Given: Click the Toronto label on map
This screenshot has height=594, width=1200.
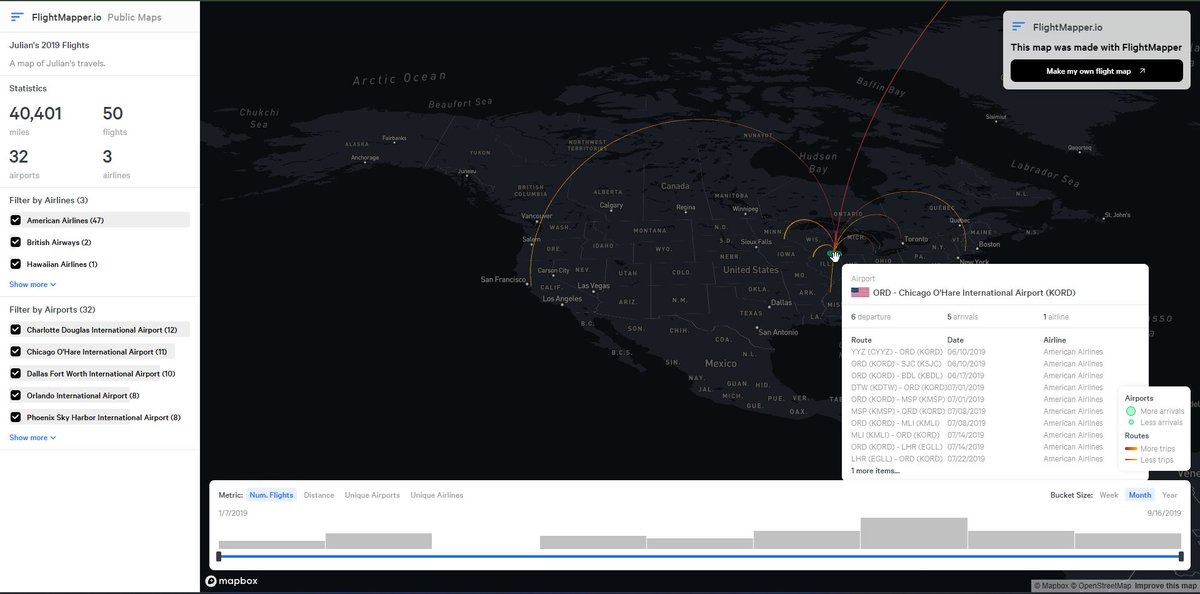Looking at the screenshot, I should click(x=916, y=240).
